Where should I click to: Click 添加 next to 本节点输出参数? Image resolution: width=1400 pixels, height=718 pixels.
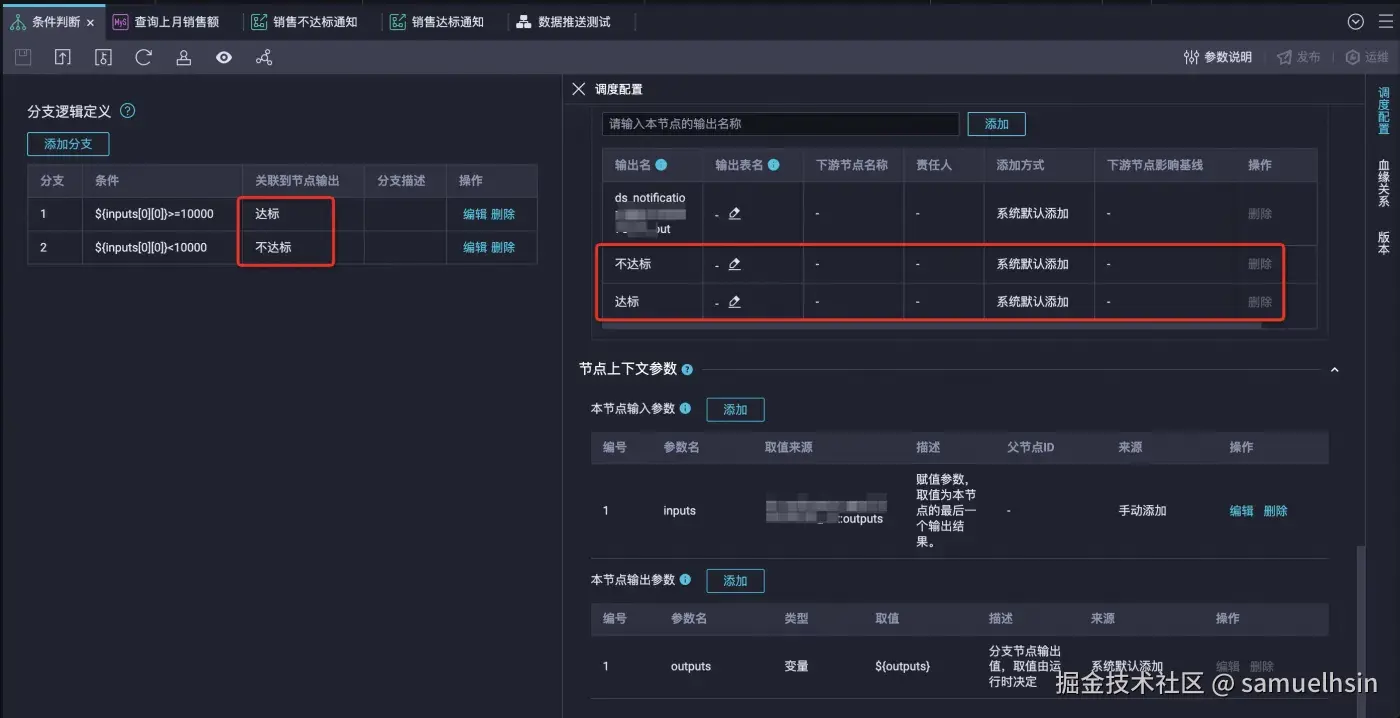coord(735,580)
